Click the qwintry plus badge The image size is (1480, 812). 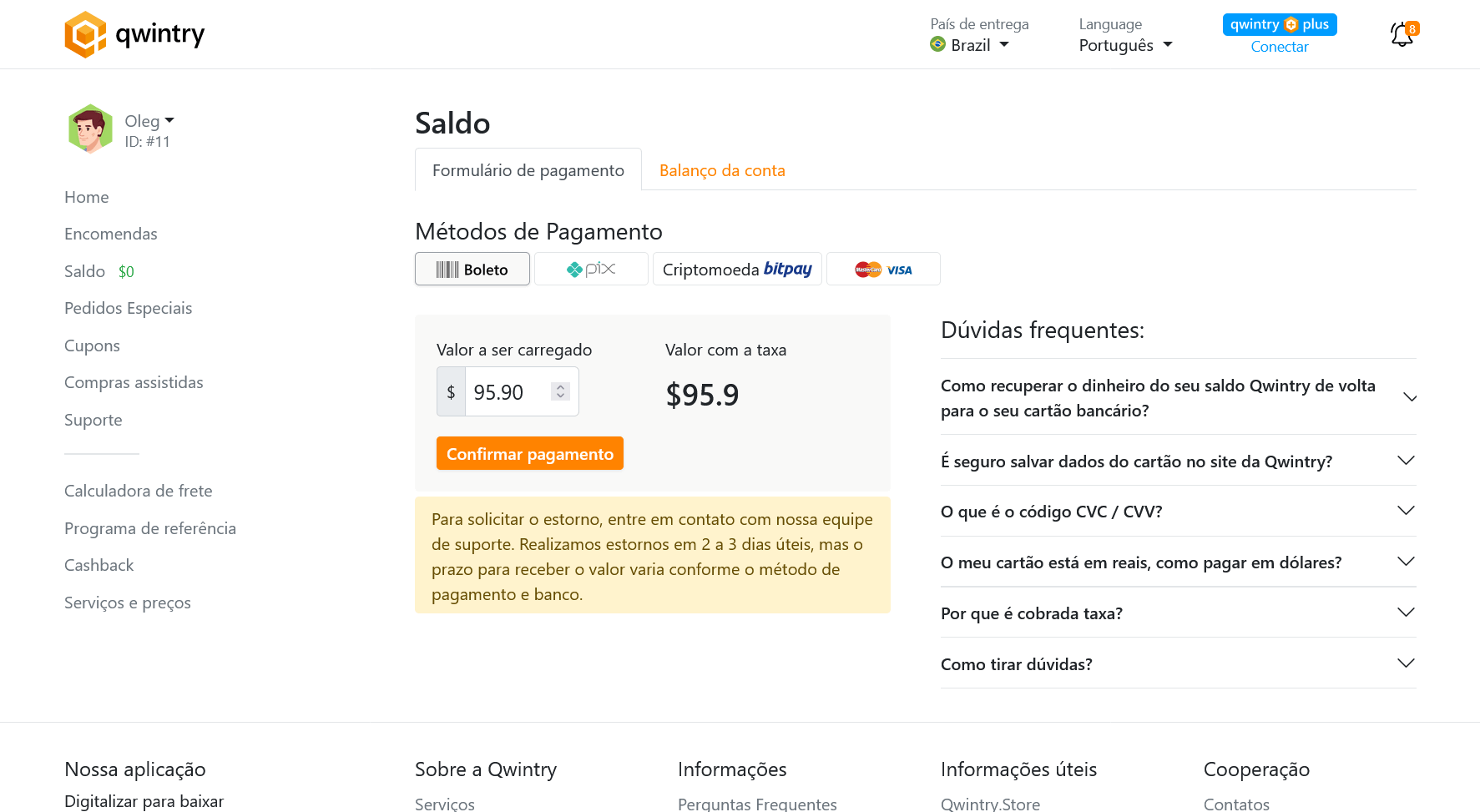pyautogui.click(x=1279, y=24)
